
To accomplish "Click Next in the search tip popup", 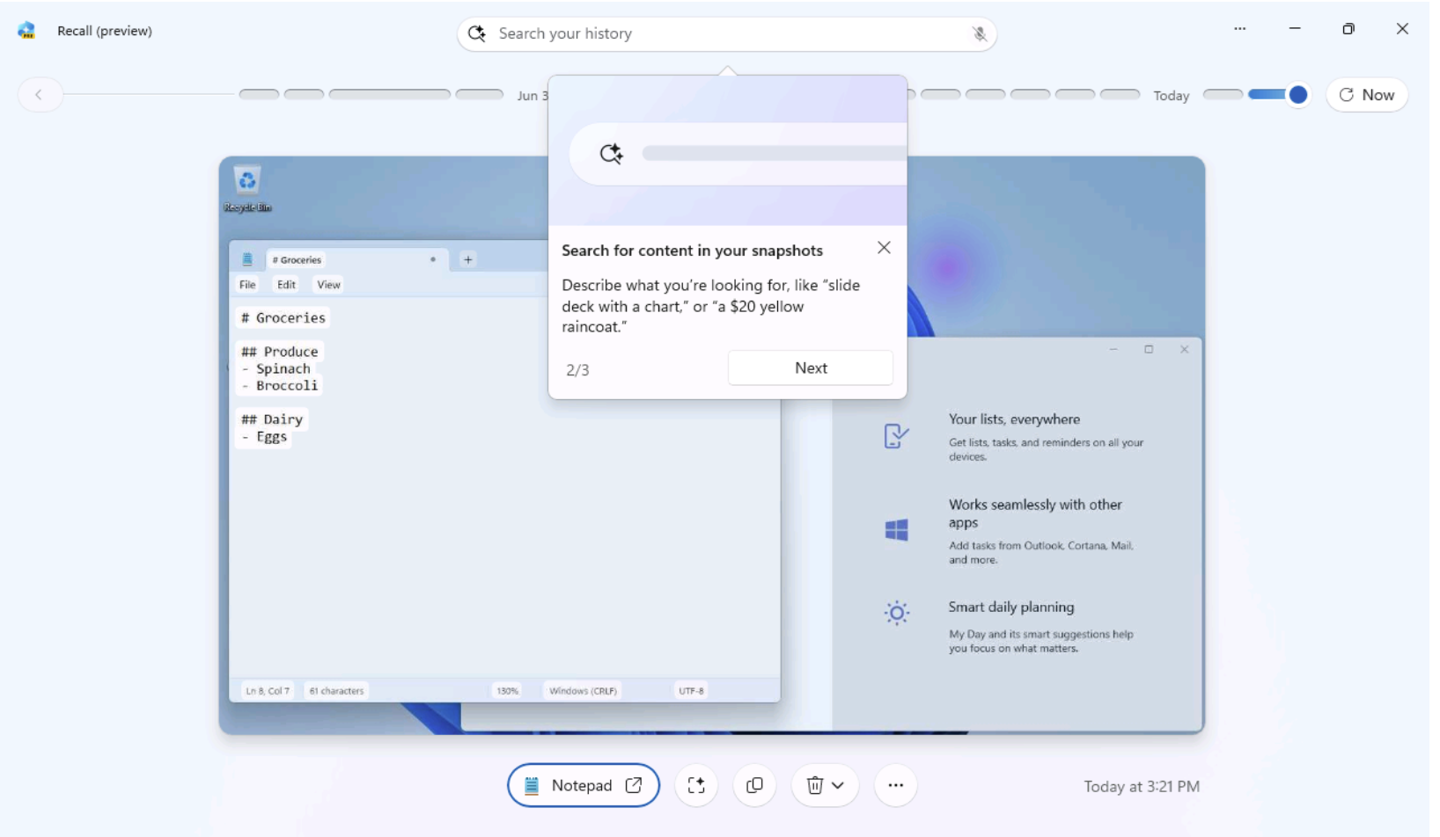I will [x=810, y=368].
